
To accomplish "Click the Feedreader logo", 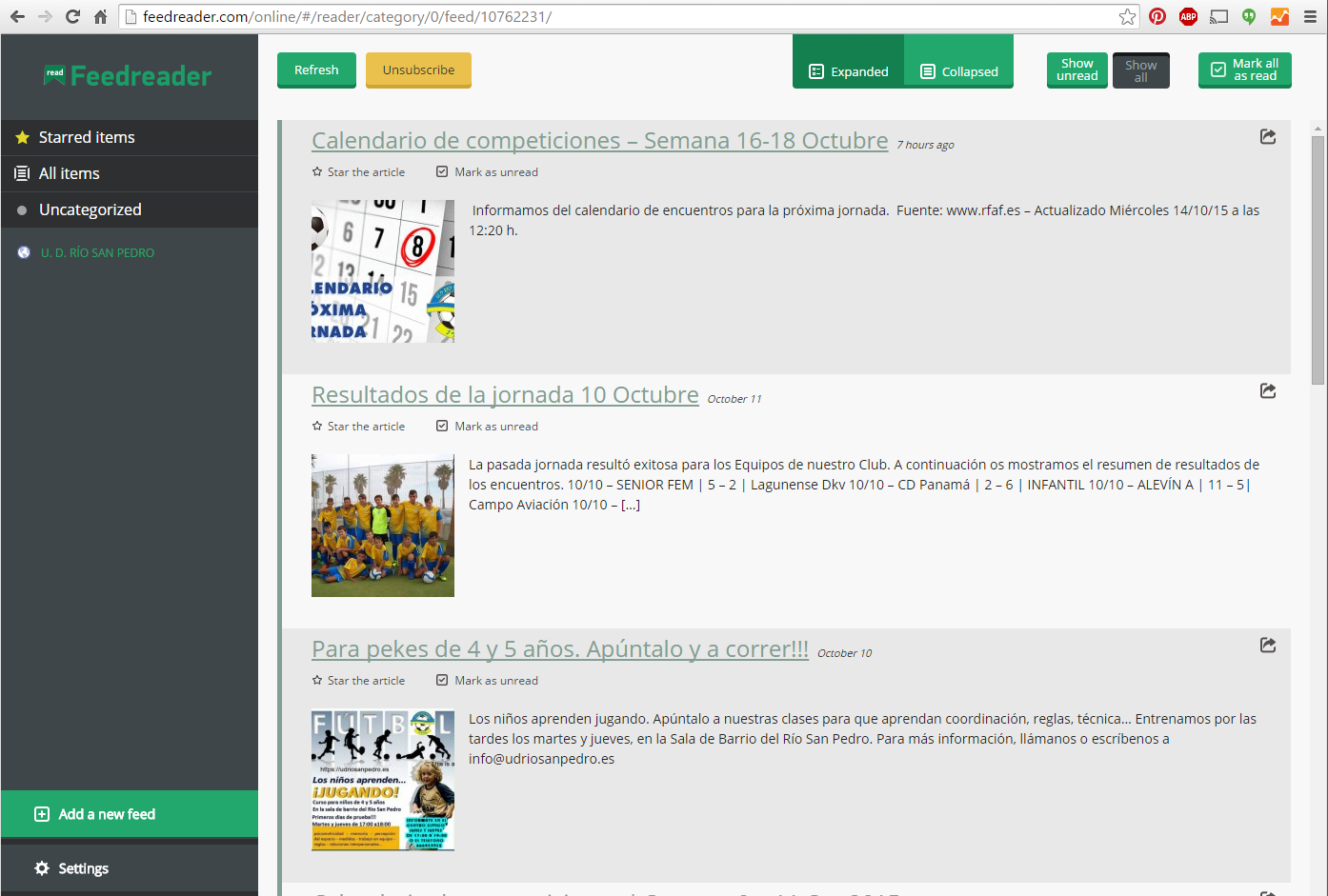I will tap(128, 76).
